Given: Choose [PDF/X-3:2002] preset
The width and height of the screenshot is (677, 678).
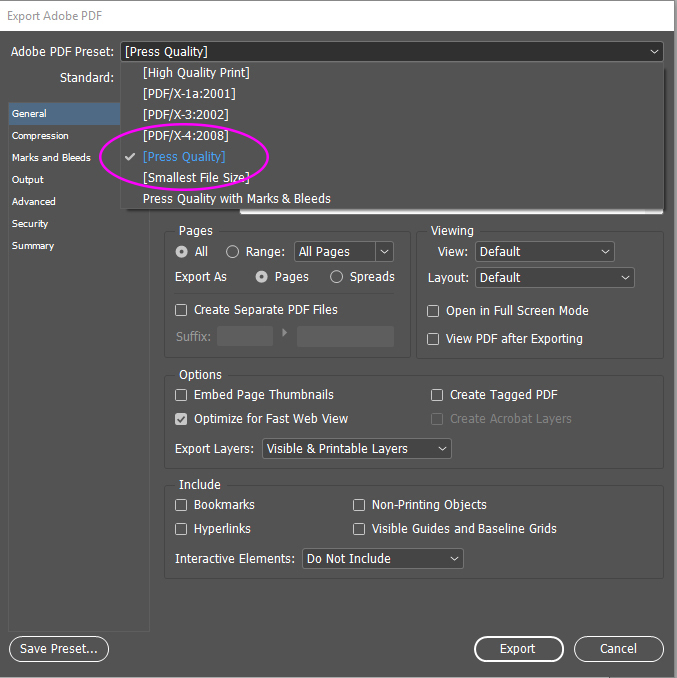Looking at the screenshot, I should click(392, 115).
